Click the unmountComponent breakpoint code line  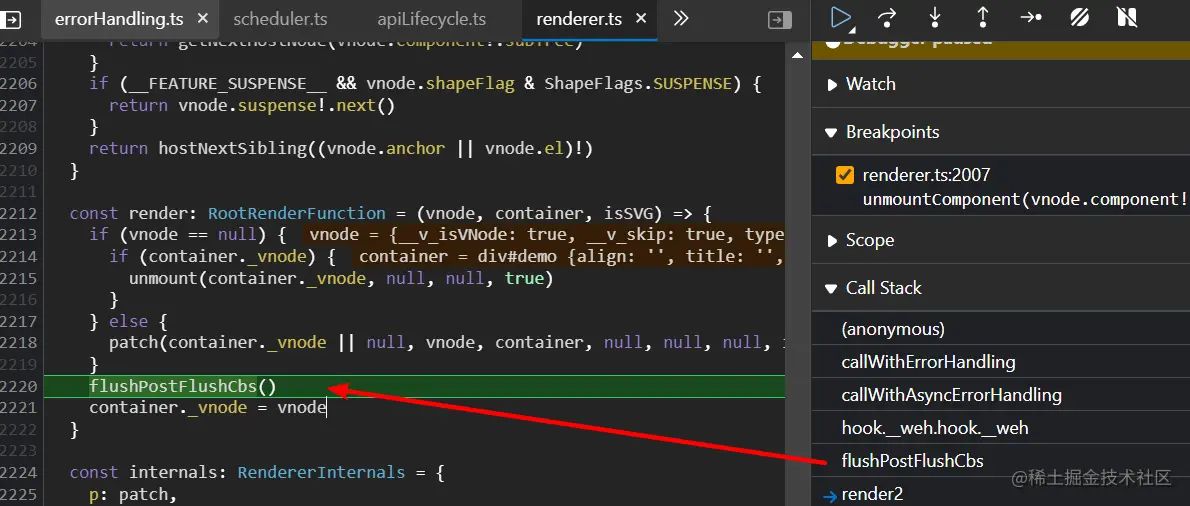pyautogui.click(x=1025, y=200)
